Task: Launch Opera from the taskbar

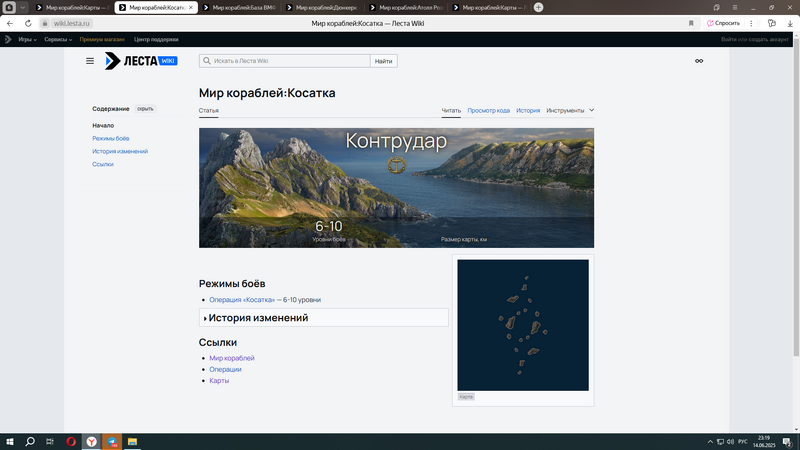Action: [71, 442]
